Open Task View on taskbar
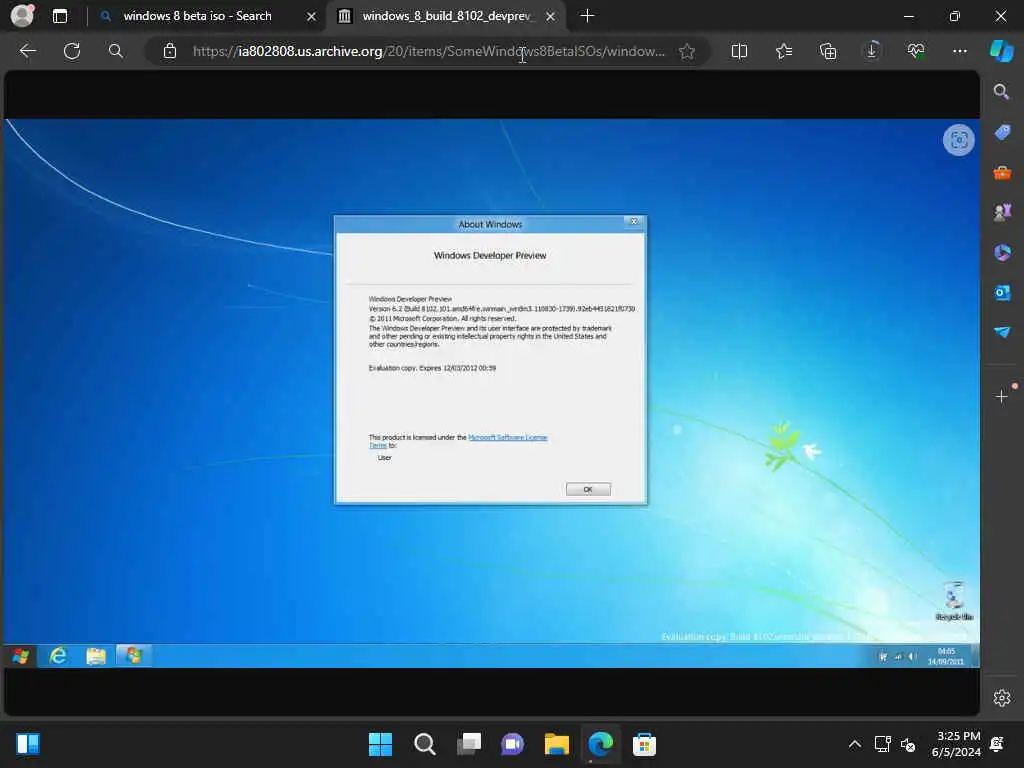Image resolution: width=1024 pixels, height=768 pixels. (469, 744)
